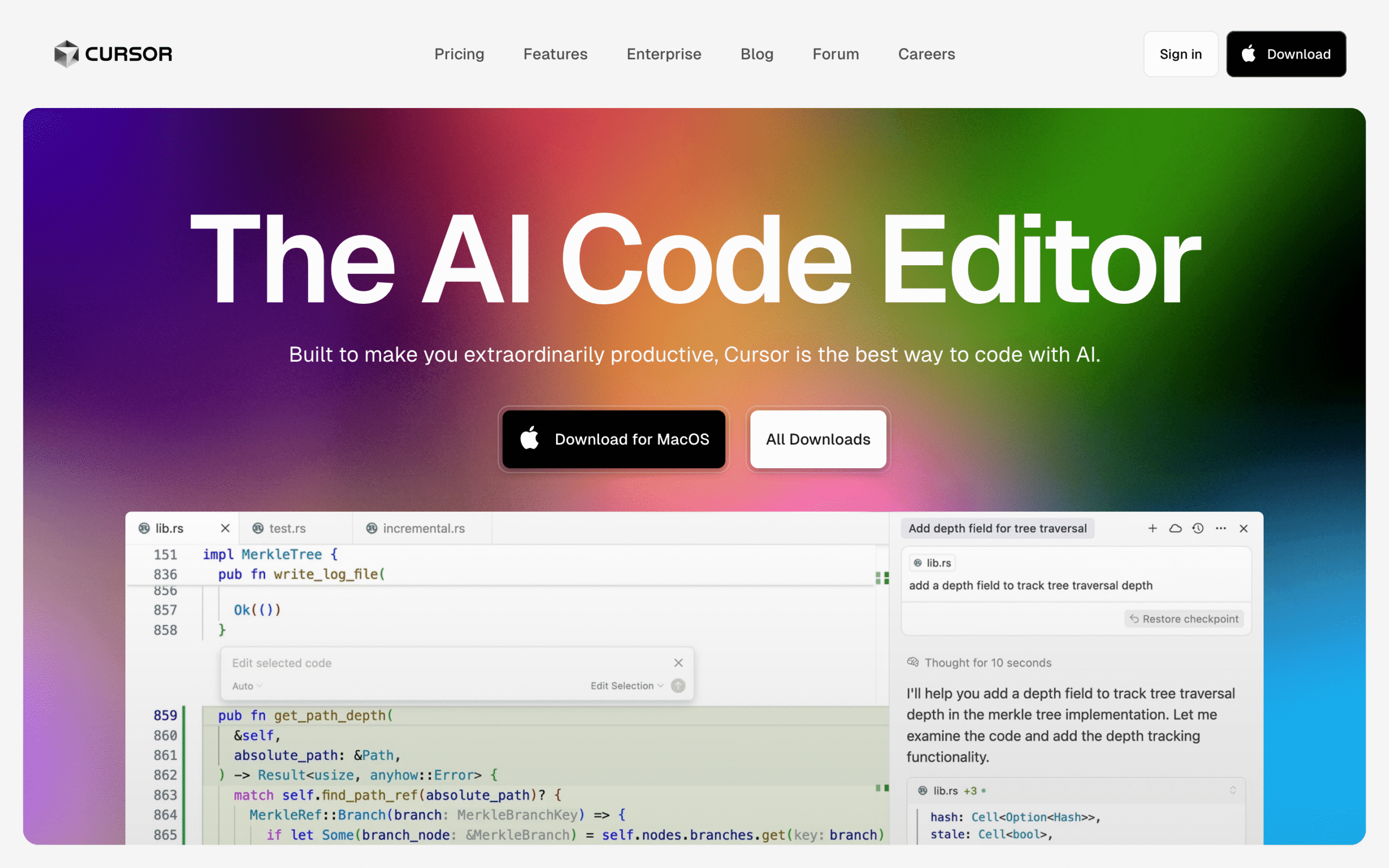Viewport: 1389px width, 868px height.
Task: Open the Edit Selection dropdown
Action: click(627, 686)
